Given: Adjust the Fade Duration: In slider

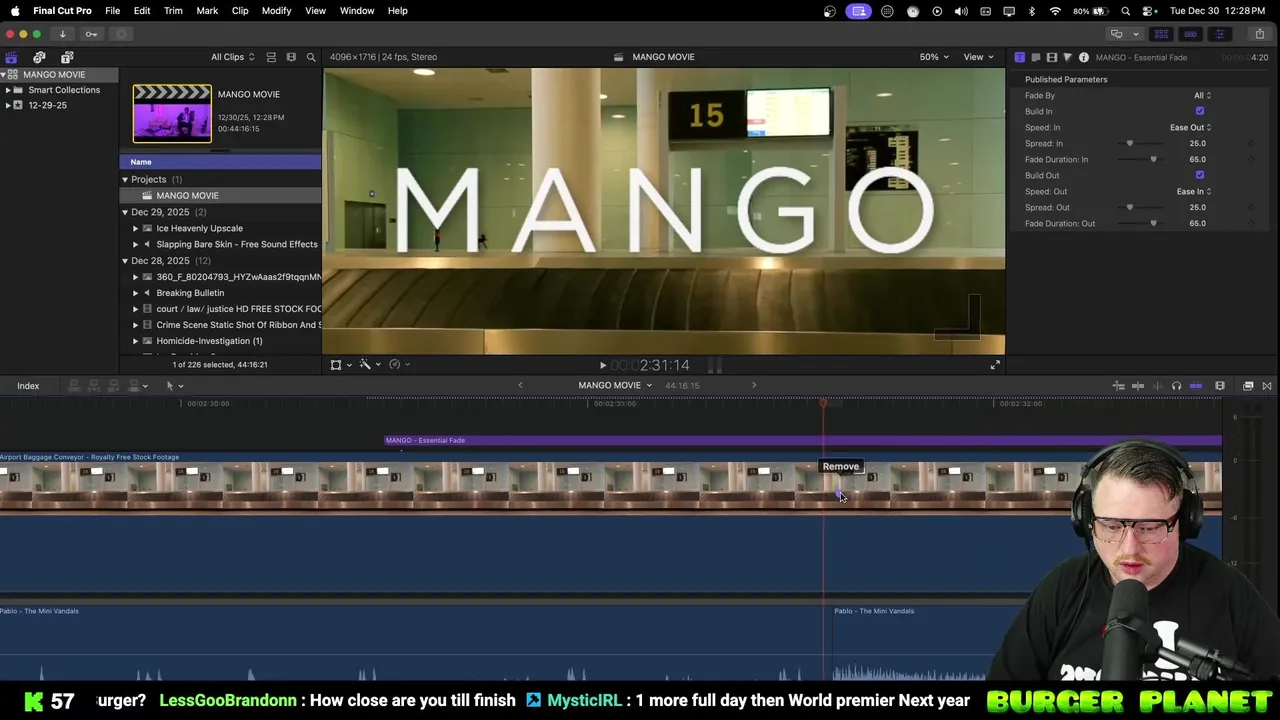Looking at the screenshot, I should coord(1153,159).
